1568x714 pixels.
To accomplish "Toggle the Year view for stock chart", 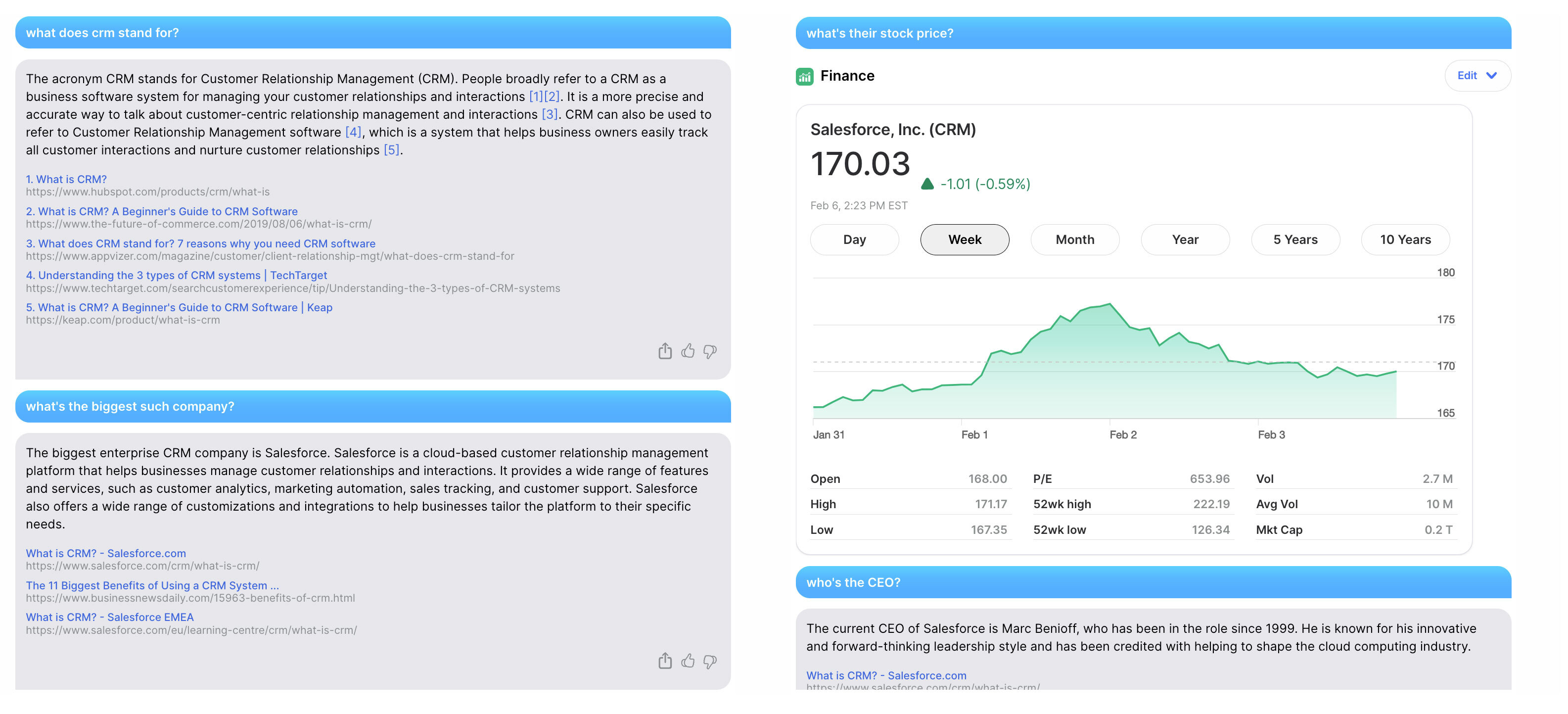I will [1184, 239].
